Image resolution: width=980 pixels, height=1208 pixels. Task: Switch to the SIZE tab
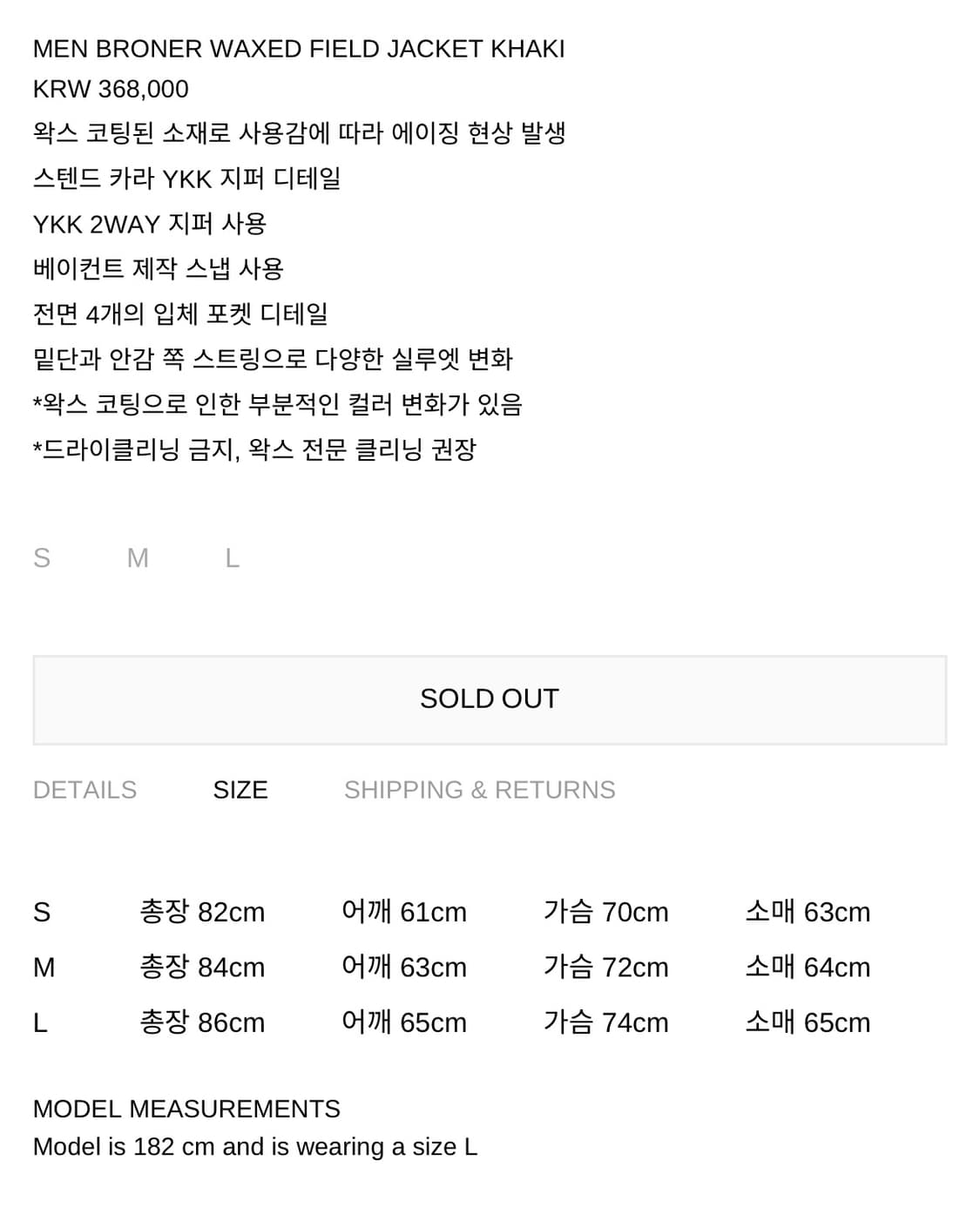pyautogui.click(x=240, y=790)
